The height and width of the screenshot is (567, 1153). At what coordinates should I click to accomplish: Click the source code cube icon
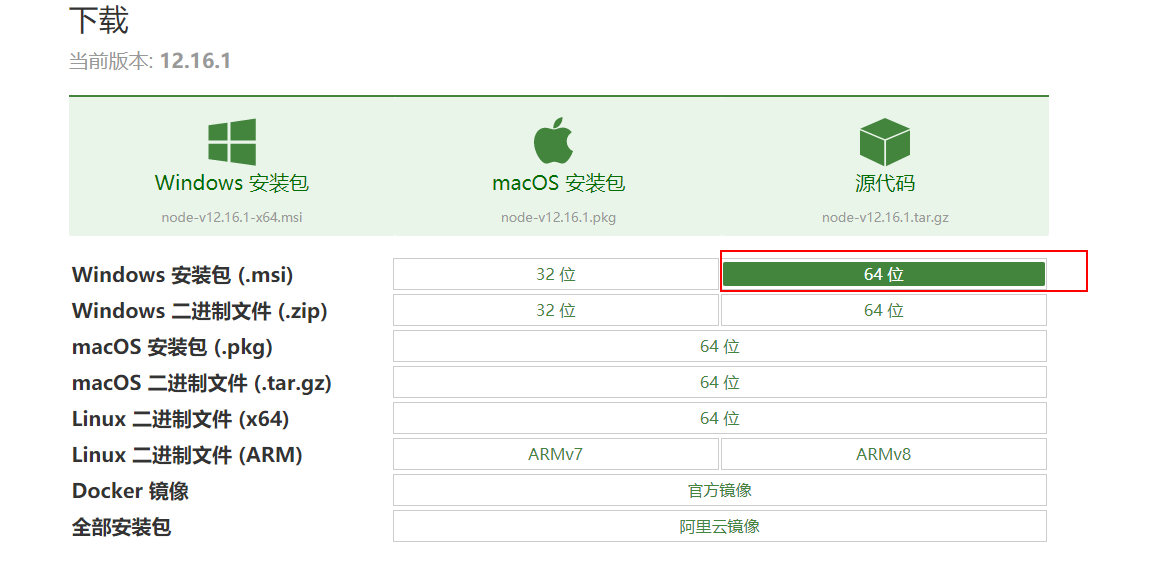click(x=885, y=142)
